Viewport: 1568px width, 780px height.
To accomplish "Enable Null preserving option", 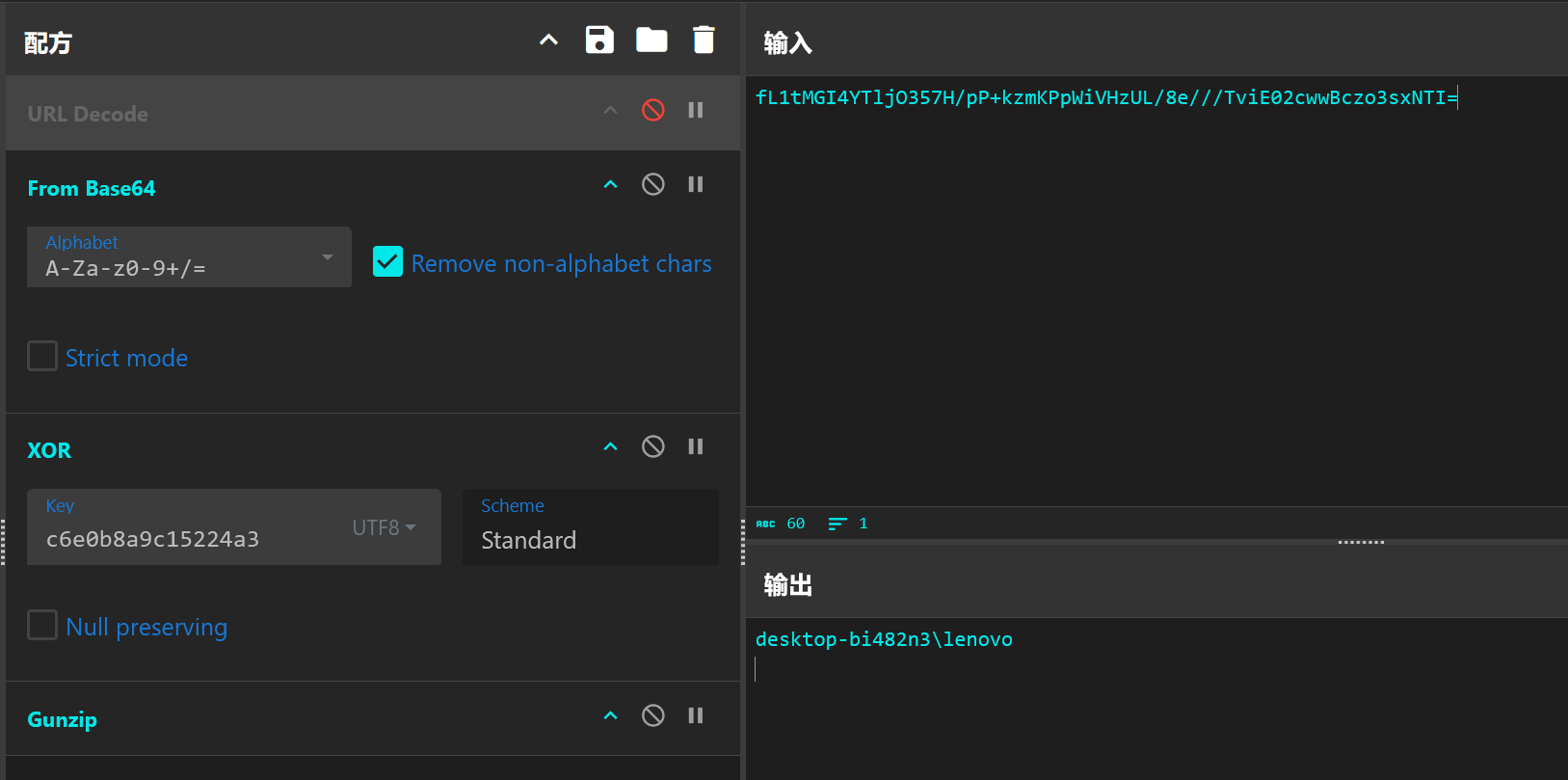I will pos(42,625).
